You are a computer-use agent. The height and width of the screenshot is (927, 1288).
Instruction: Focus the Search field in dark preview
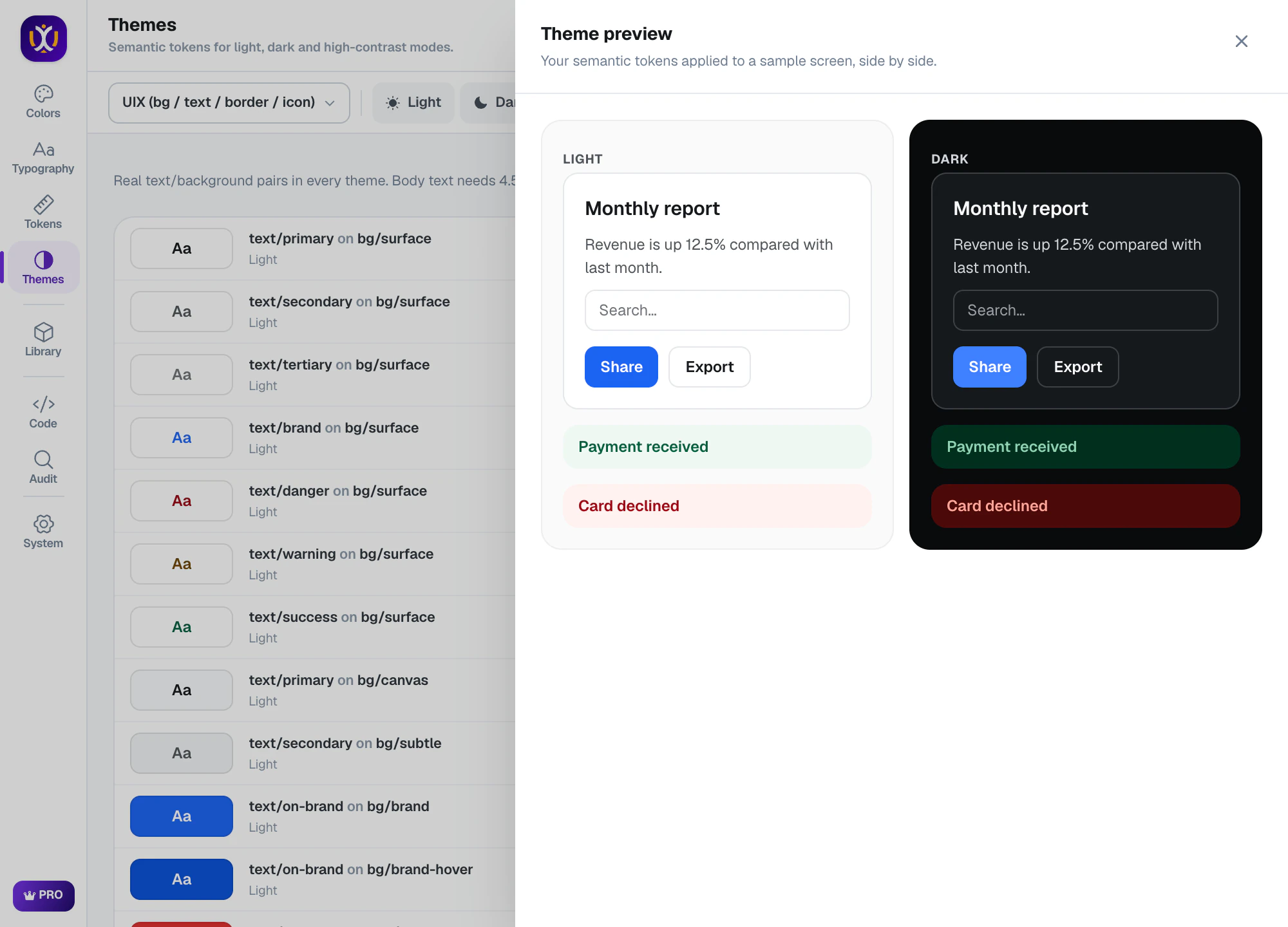tap(1086, 310)
